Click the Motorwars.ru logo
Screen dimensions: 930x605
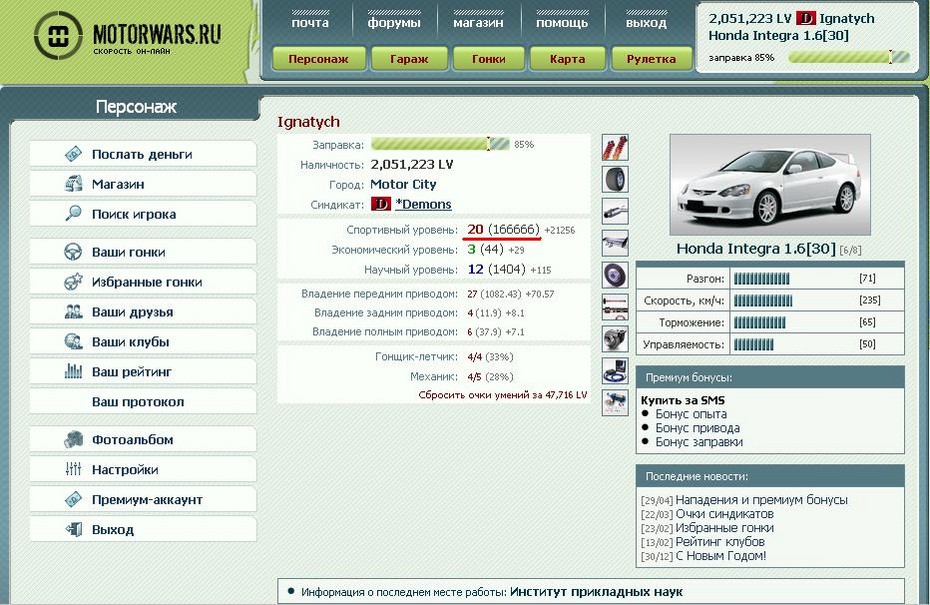pos(127,36)
